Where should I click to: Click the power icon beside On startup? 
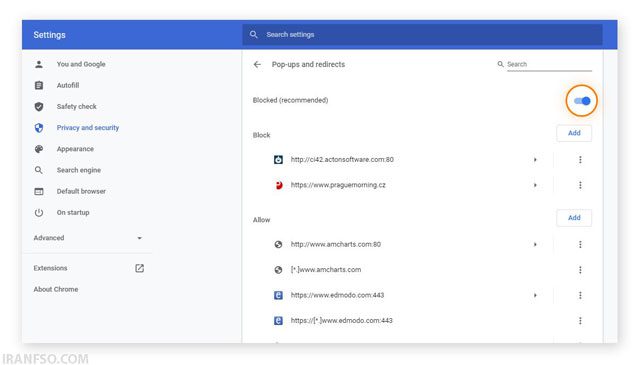point(39,213)
